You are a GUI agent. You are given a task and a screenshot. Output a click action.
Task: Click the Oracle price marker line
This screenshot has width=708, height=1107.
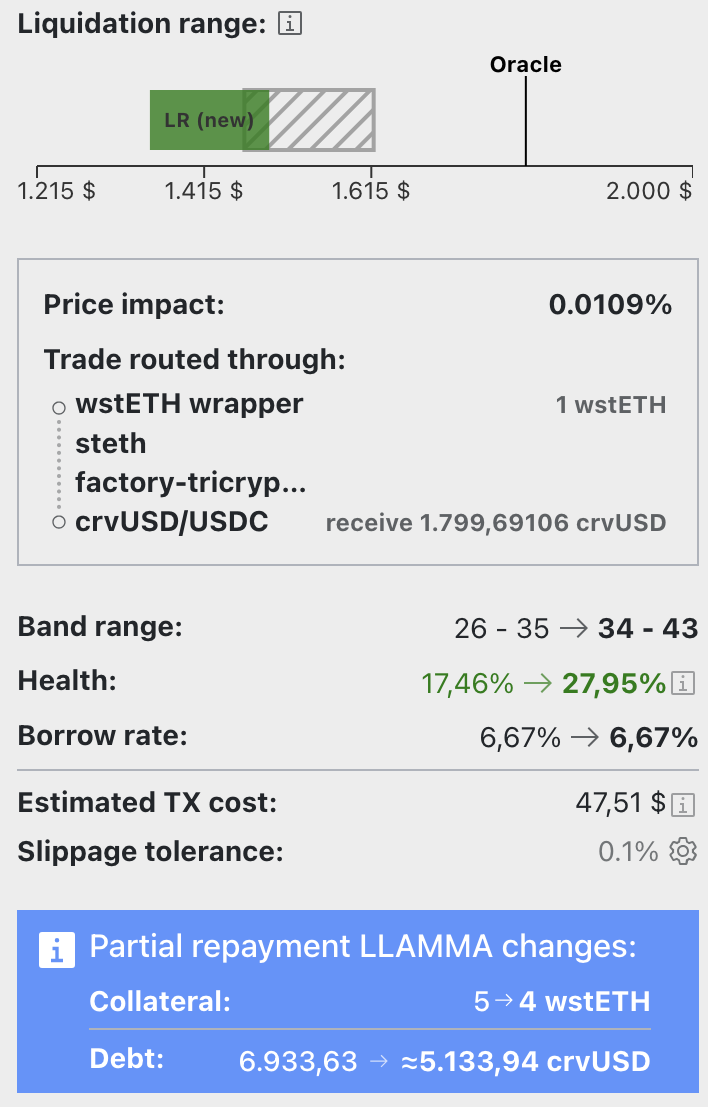(x=526, y=120)
